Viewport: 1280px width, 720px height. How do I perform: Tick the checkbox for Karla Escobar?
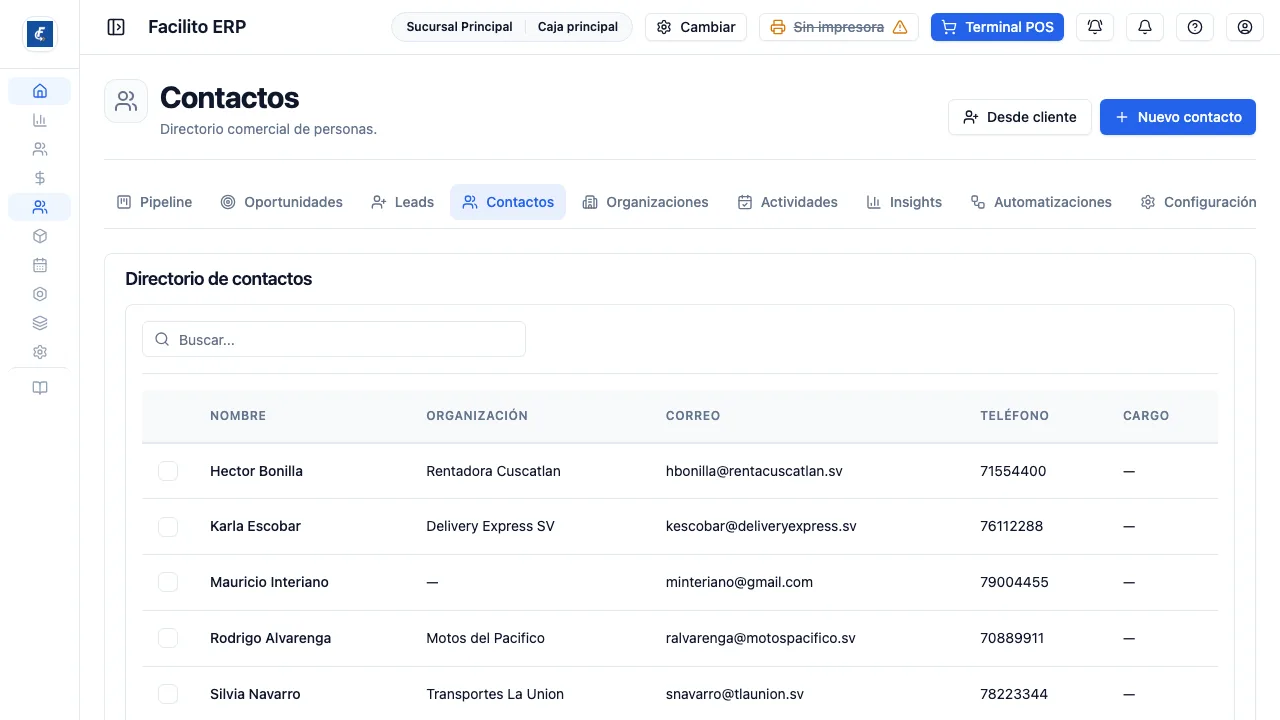pos(168,526)
